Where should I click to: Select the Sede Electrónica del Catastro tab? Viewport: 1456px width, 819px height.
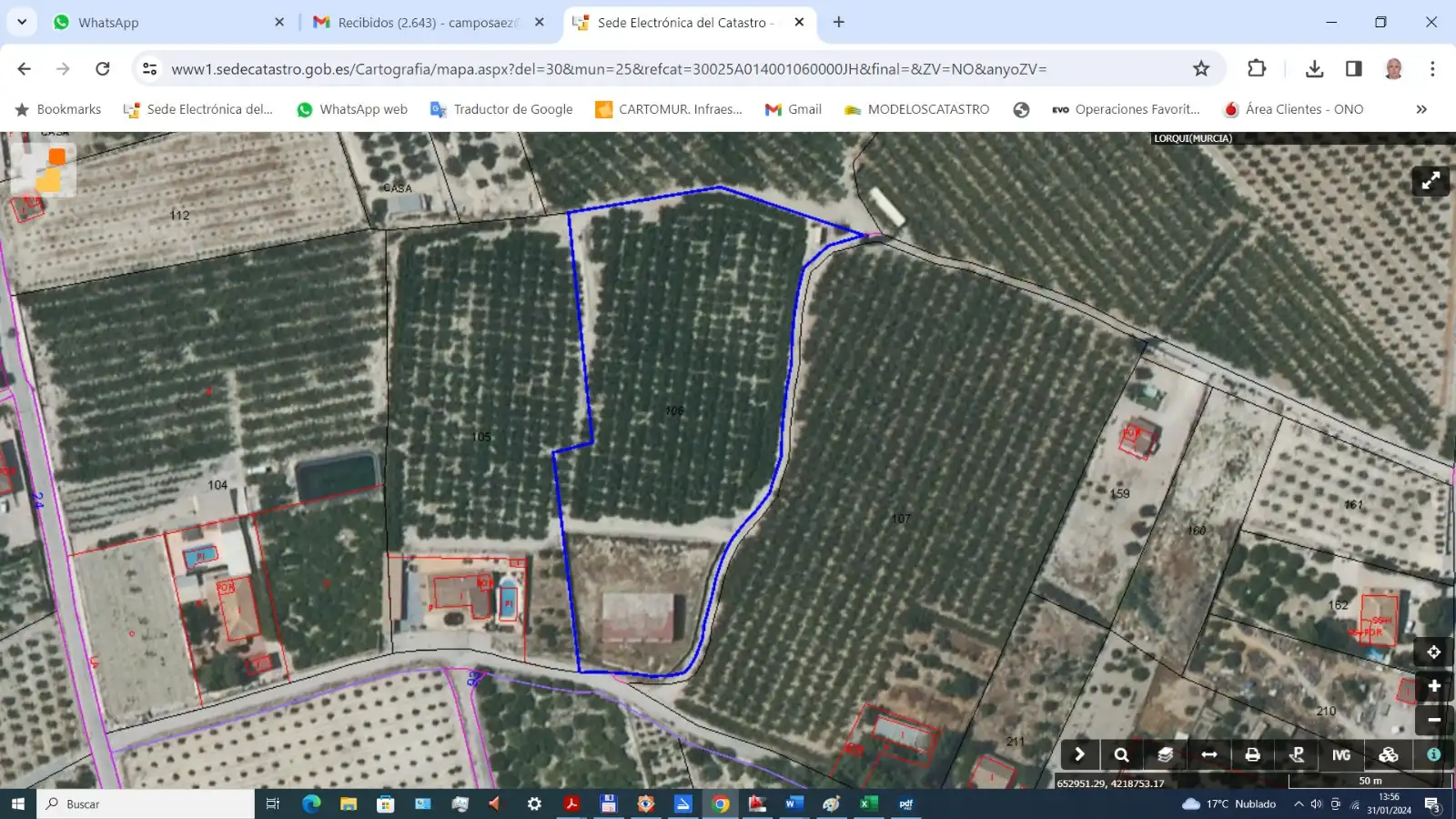(690, 22)
